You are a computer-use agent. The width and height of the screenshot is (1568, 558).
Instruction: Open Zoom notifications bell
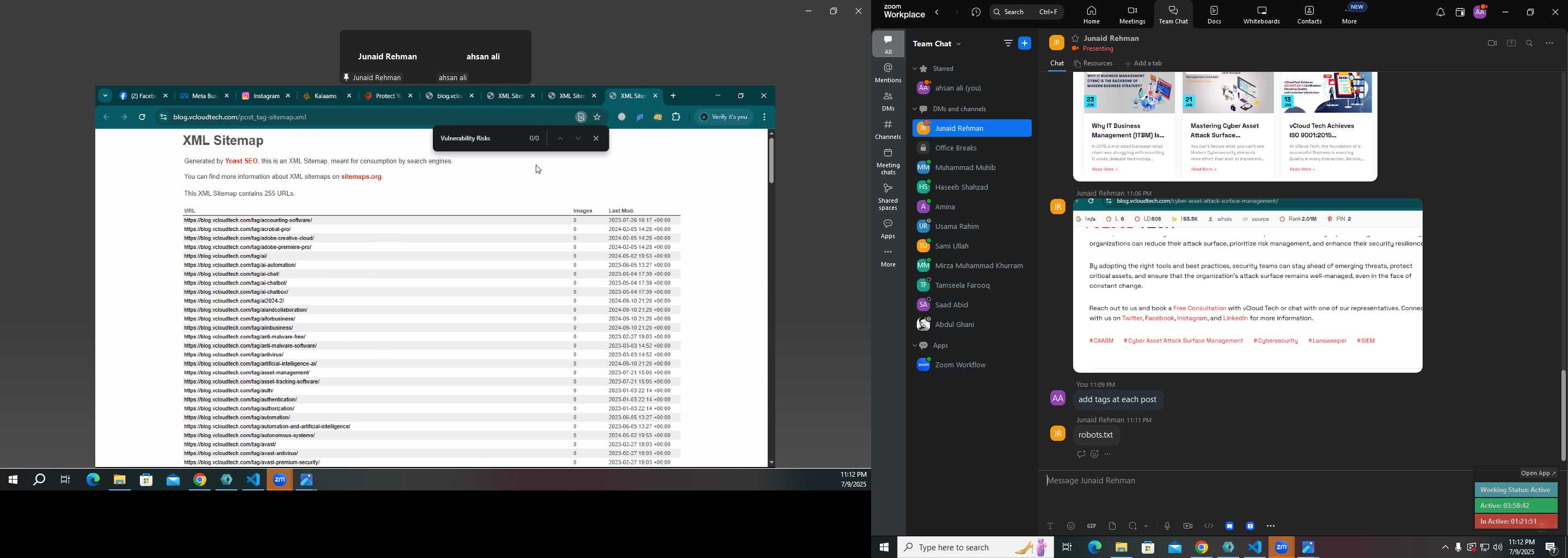1440,13
